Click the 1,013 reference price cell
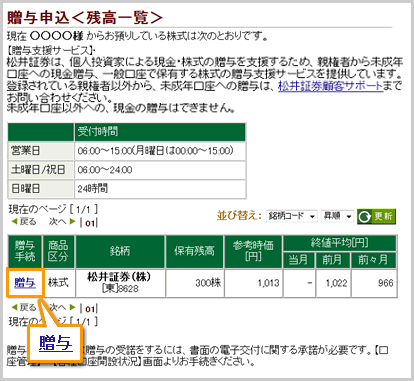The image size is (414, 381). [x=253, y=283]
